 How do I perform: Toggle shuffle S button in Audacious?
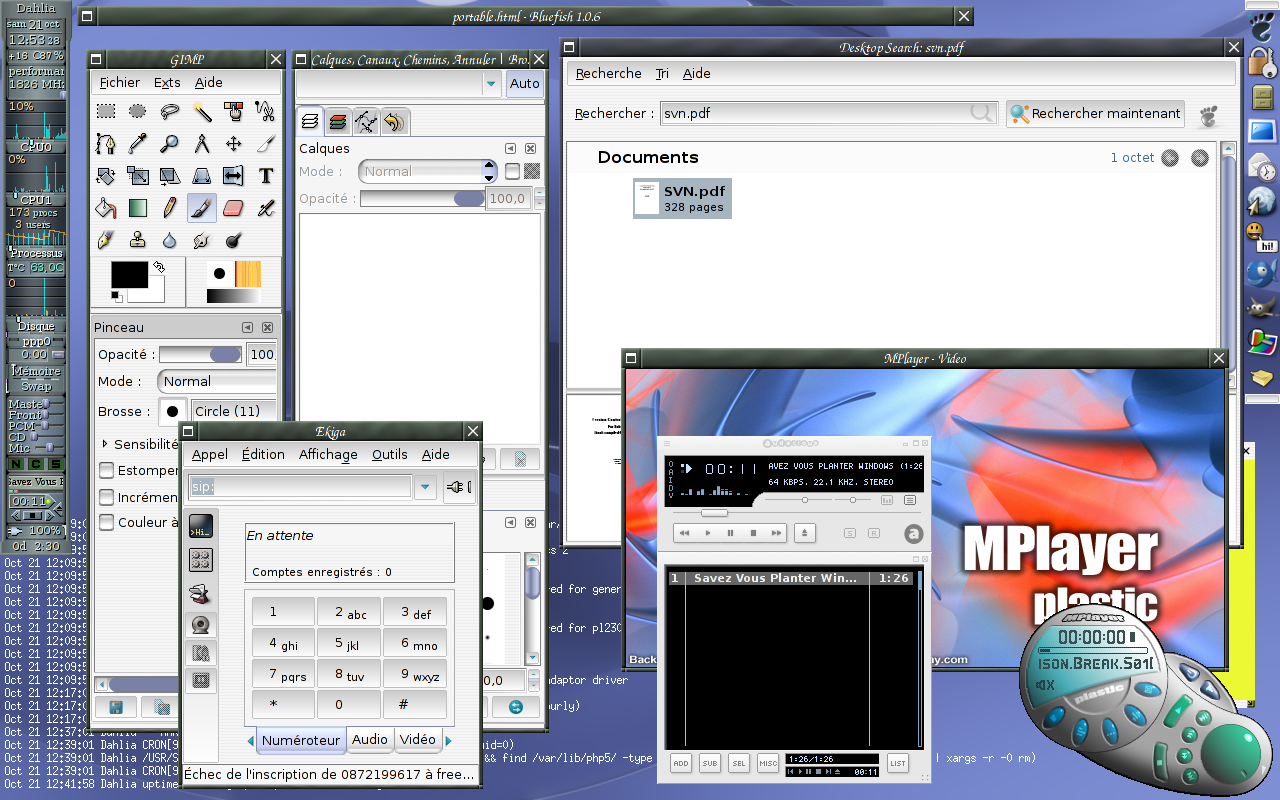pos(850,533)
